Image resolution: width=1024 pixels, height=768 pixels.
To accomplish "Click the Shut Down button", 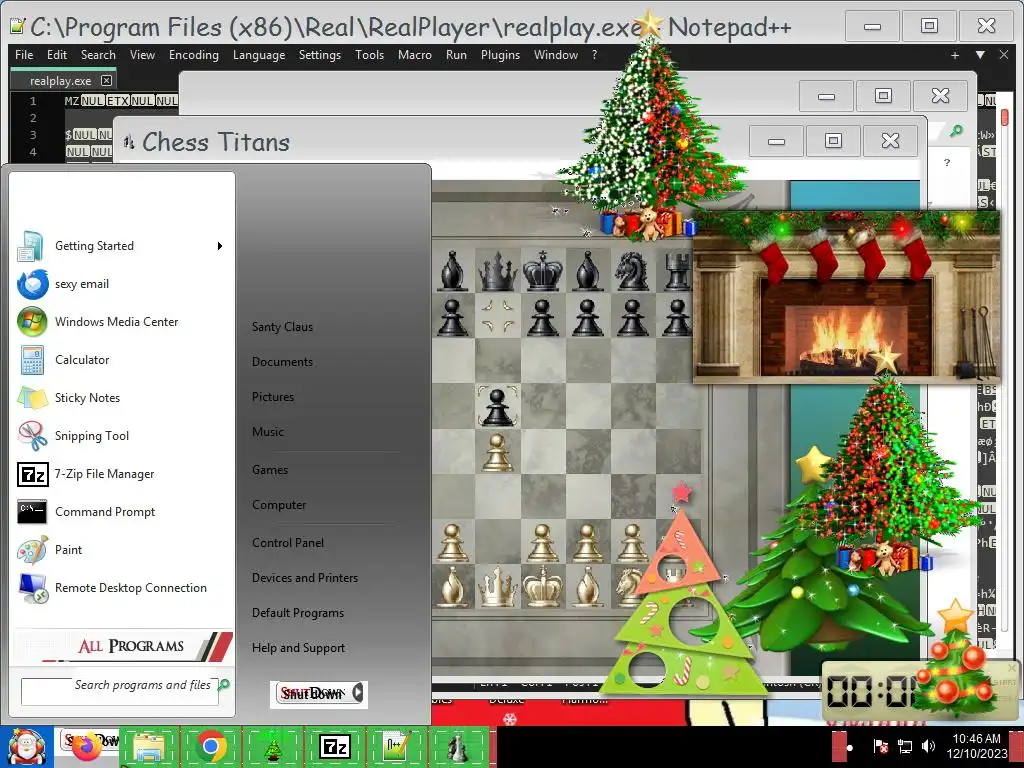I will (x=312, y=694).
